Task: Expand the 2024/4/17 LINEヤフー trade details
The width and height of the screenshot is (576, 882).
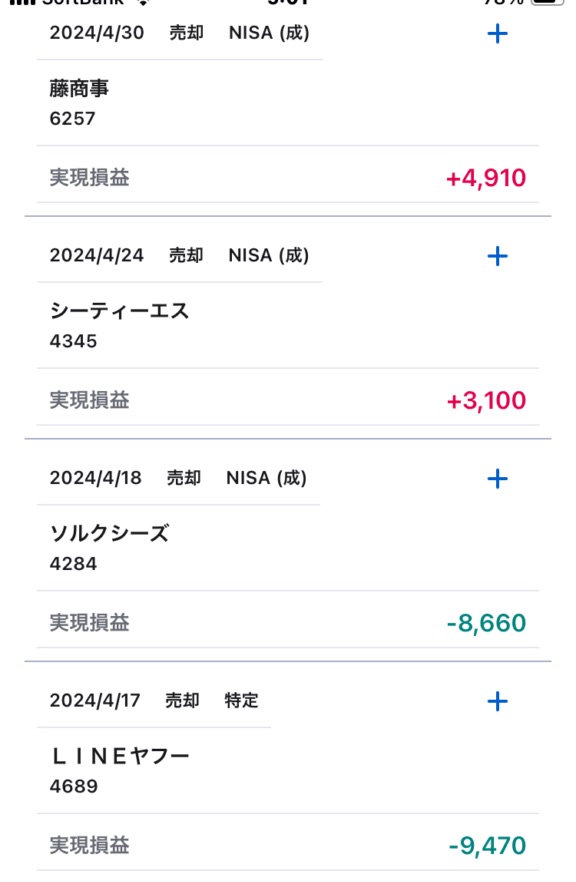Action: pos(497,701)
